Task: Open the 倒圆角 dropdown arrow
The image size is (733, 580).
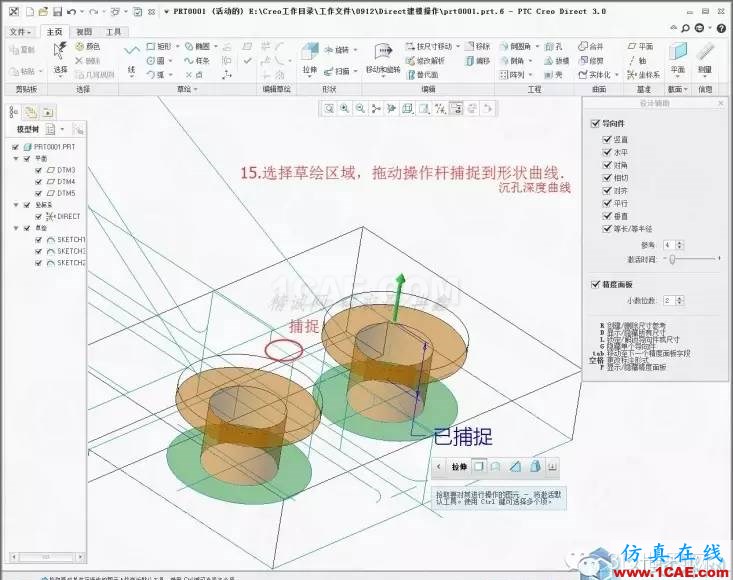Action: [x=537, y=47]
